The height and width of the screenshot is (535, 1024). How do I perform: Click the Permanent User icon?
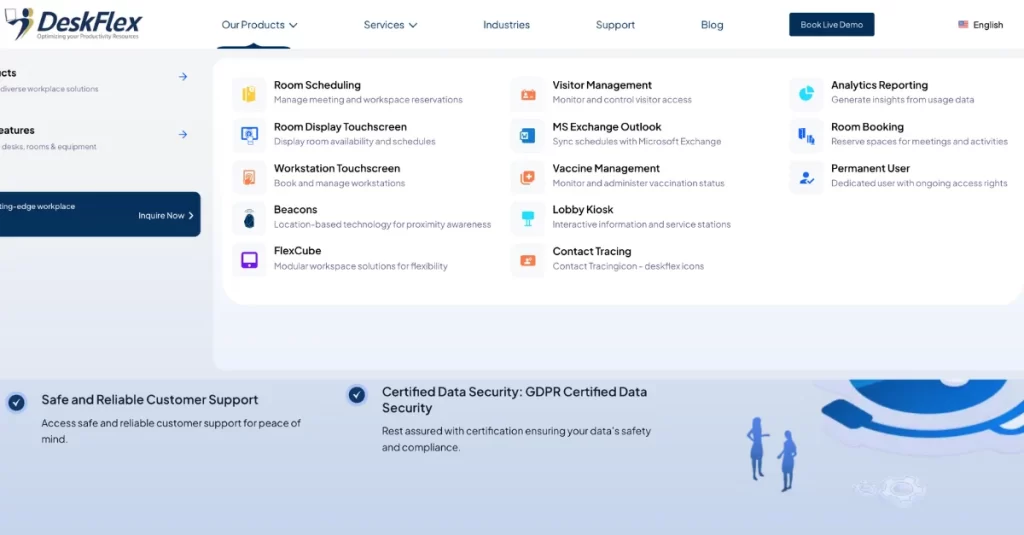(x=806, y=176)
